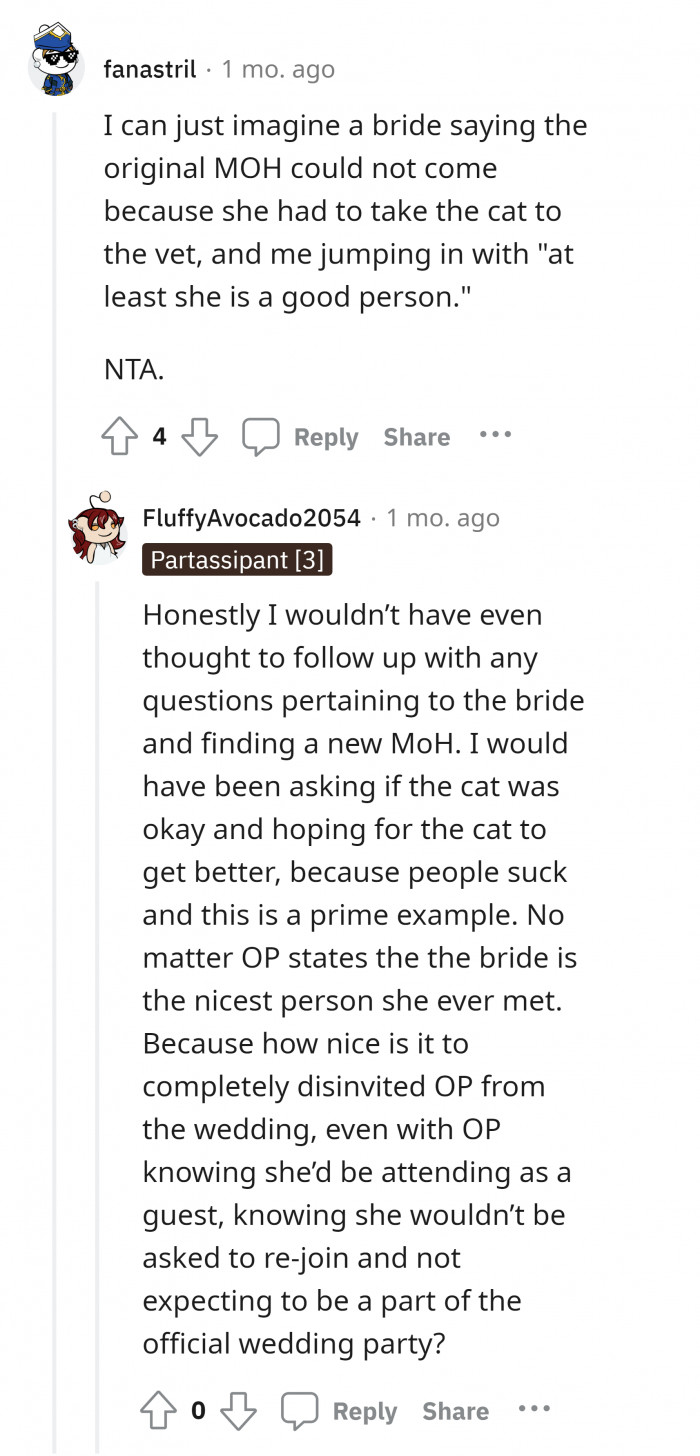Upvote FluffyAvocado2054's comment
The image size is (700, 1456).
click(159, 1410)
